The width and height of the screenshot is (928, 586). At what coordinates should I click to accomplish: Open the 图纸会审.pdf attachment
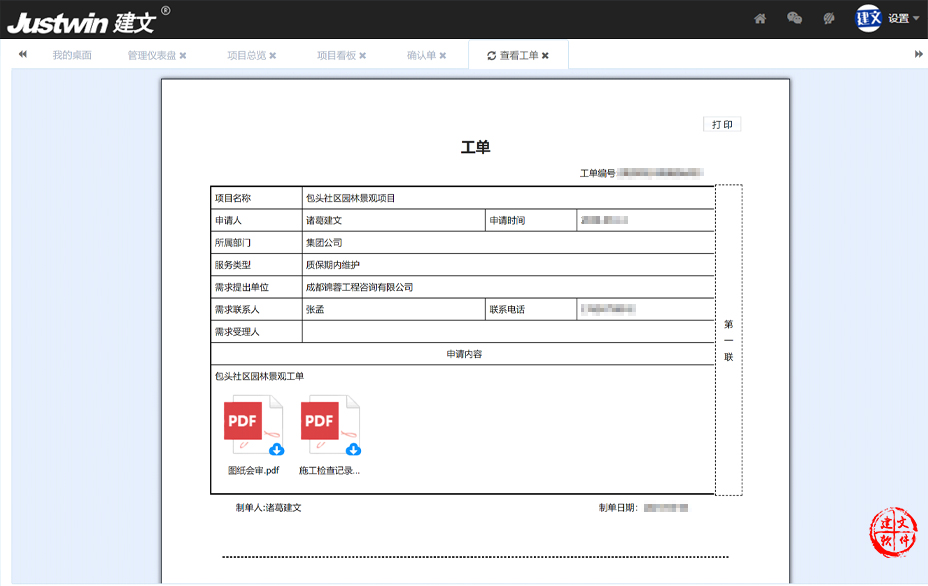245,422
